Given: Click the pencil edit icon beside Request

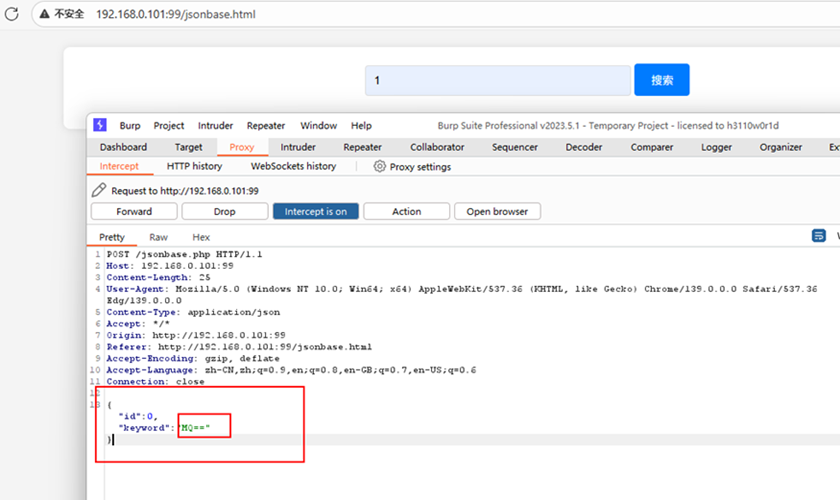Looking at the screenshot, I should tap(99, 190).
